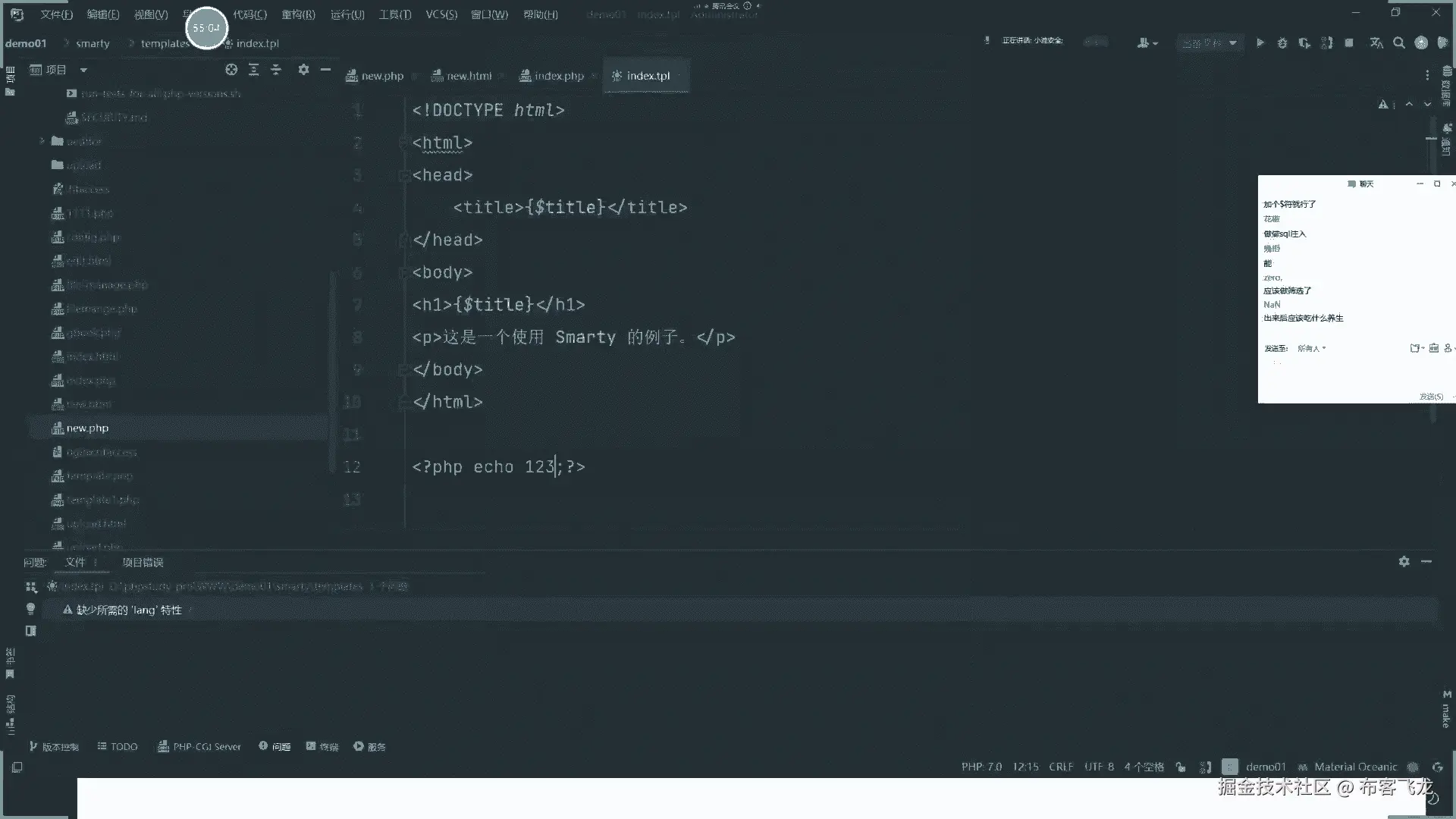Toggle fold marker beside the body tag
This screenshot has width=1456, height=819.
tap(404, 272)
